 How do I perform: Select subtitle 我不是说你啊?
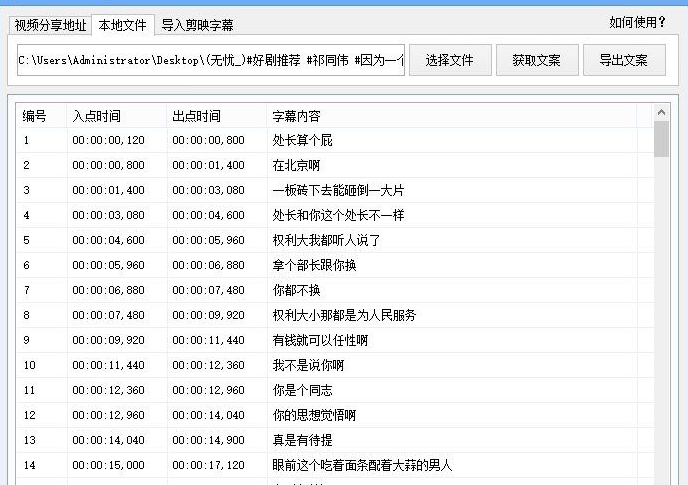pyautogui.click(x=308, y=366)
